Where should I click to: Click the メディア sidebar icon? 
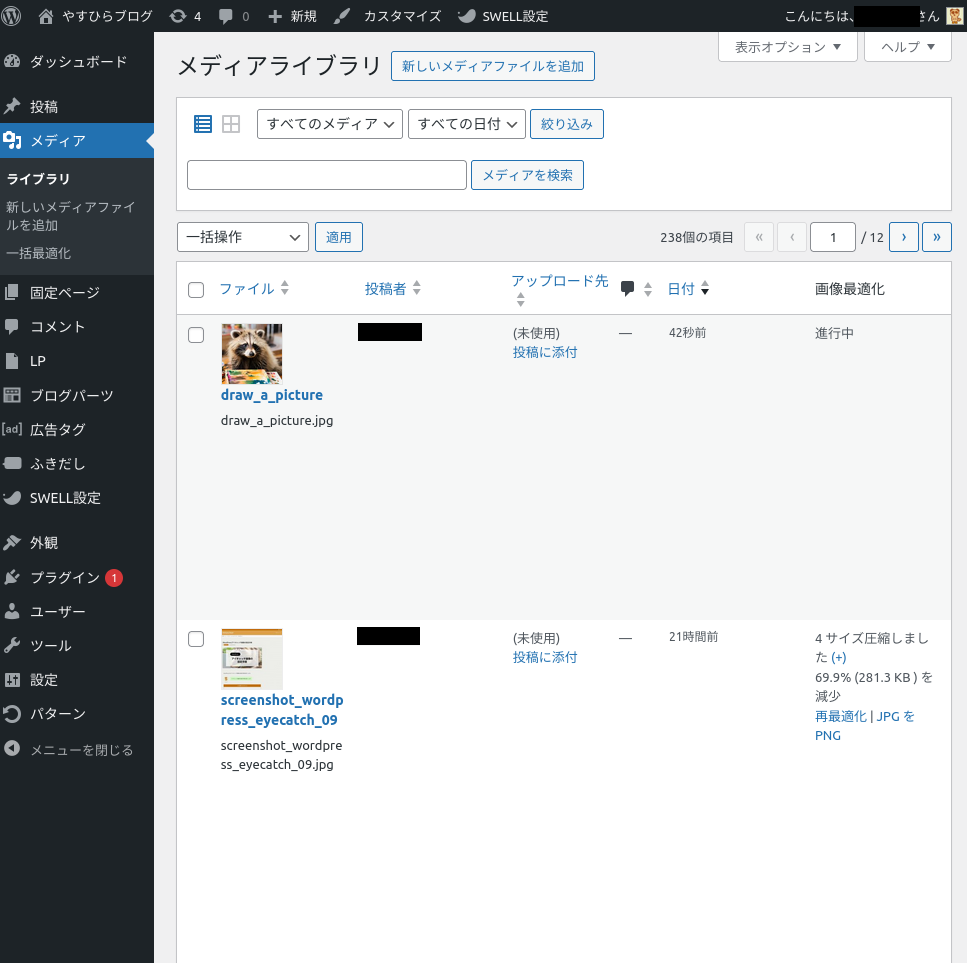click(x=12, y=141)
